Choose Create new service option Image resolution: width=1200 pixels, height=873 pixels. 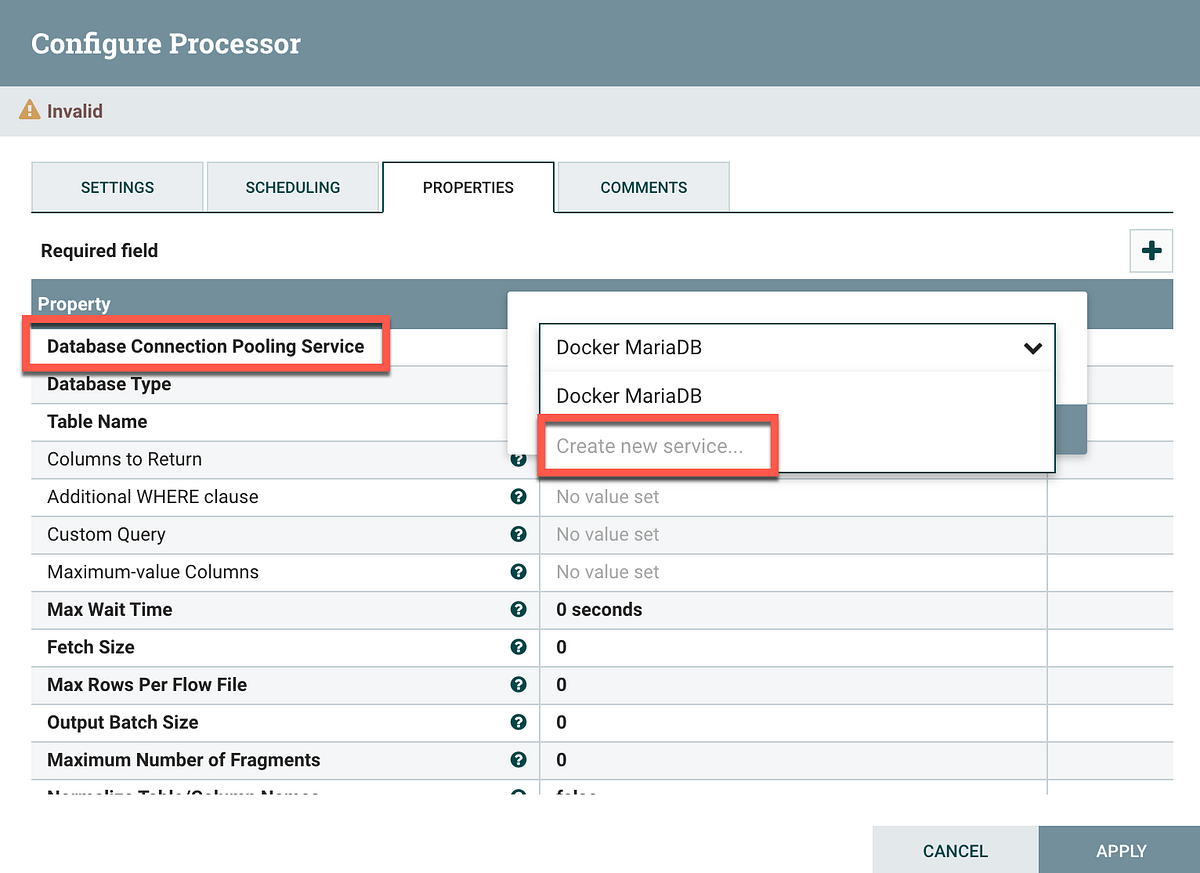655,446
